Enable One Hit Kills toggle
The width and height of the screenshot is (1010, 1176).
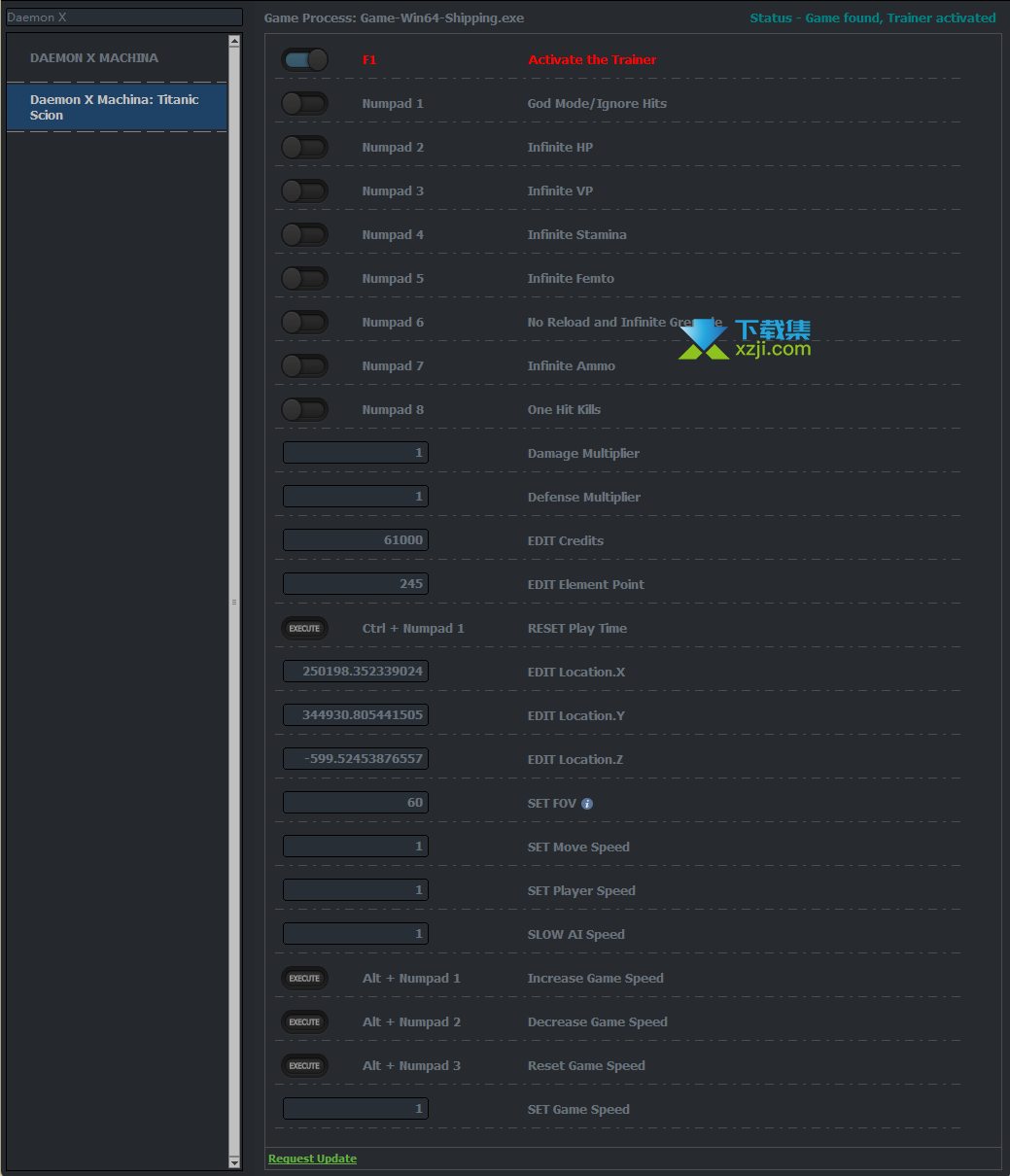pos(304,410)
